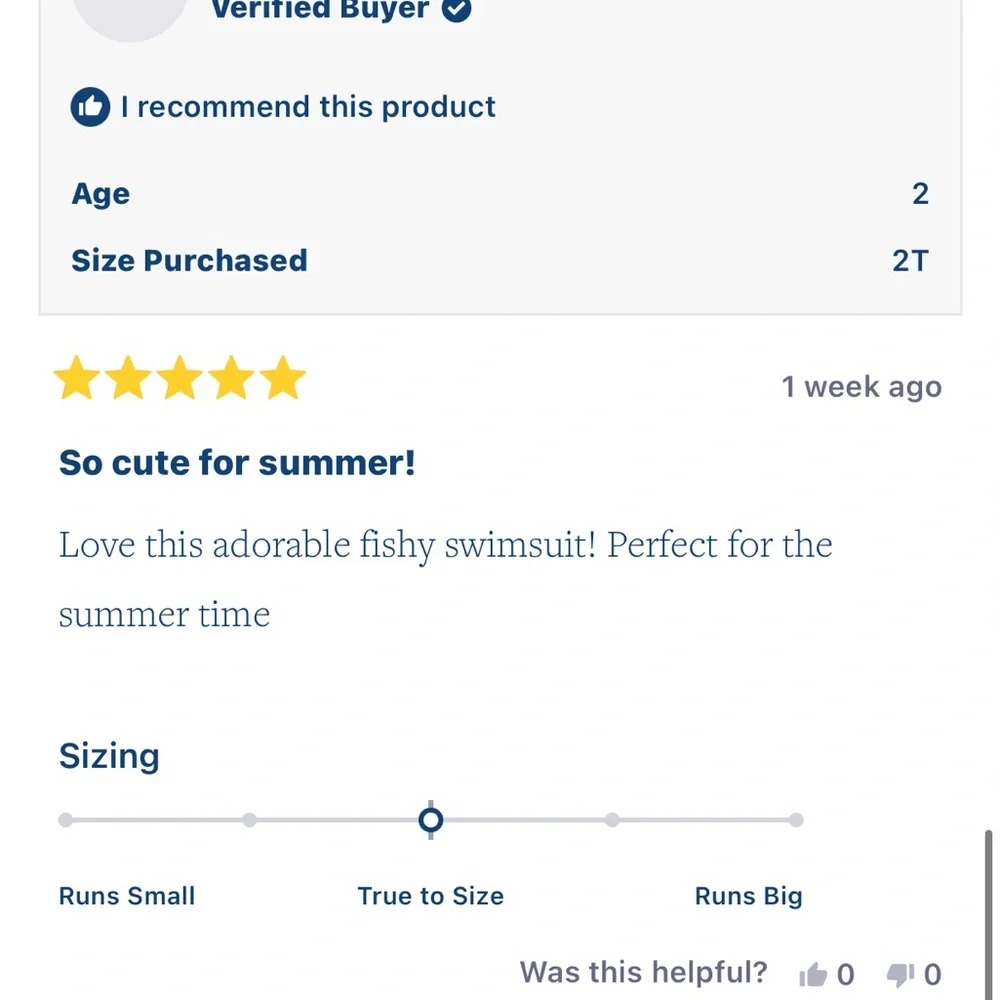1000x1000 pixels.
Task: Select the True to Size slider marker
Action: pos(430,820)
